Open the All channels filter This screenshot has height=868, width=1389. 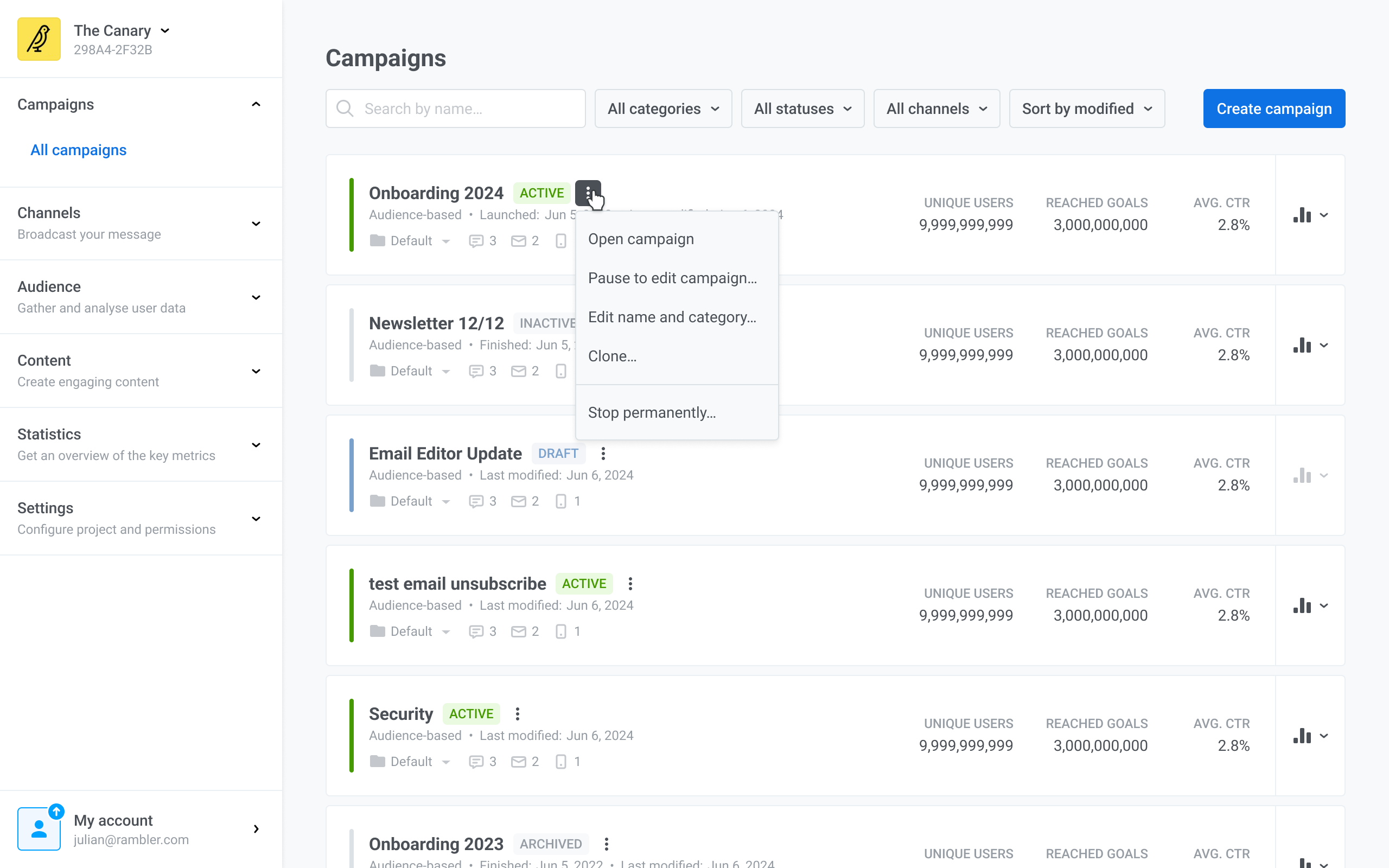coord(936,108)
